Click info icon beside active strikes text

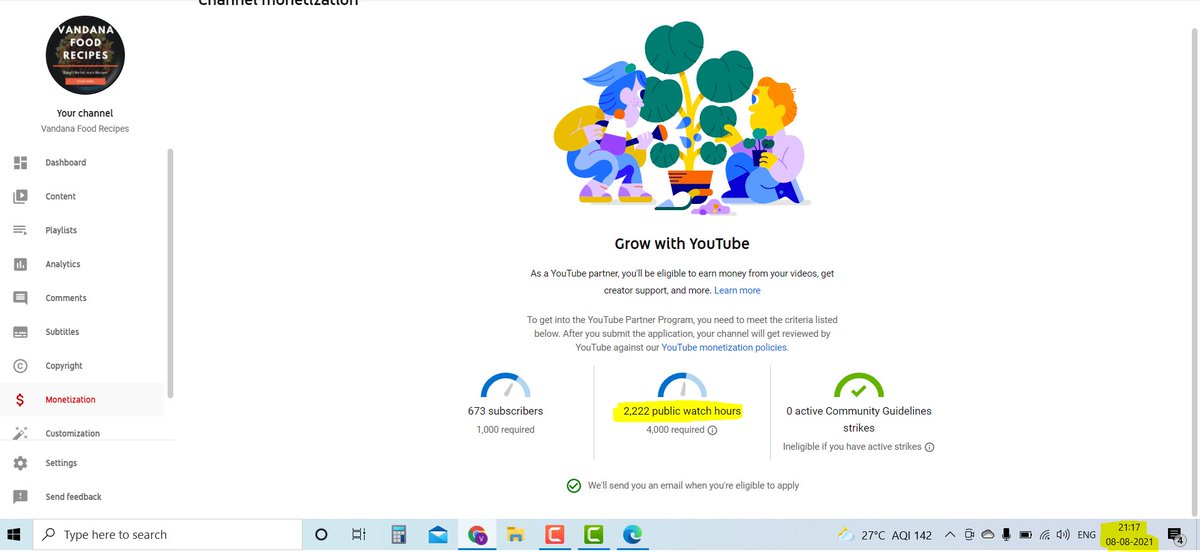(929, 447)
